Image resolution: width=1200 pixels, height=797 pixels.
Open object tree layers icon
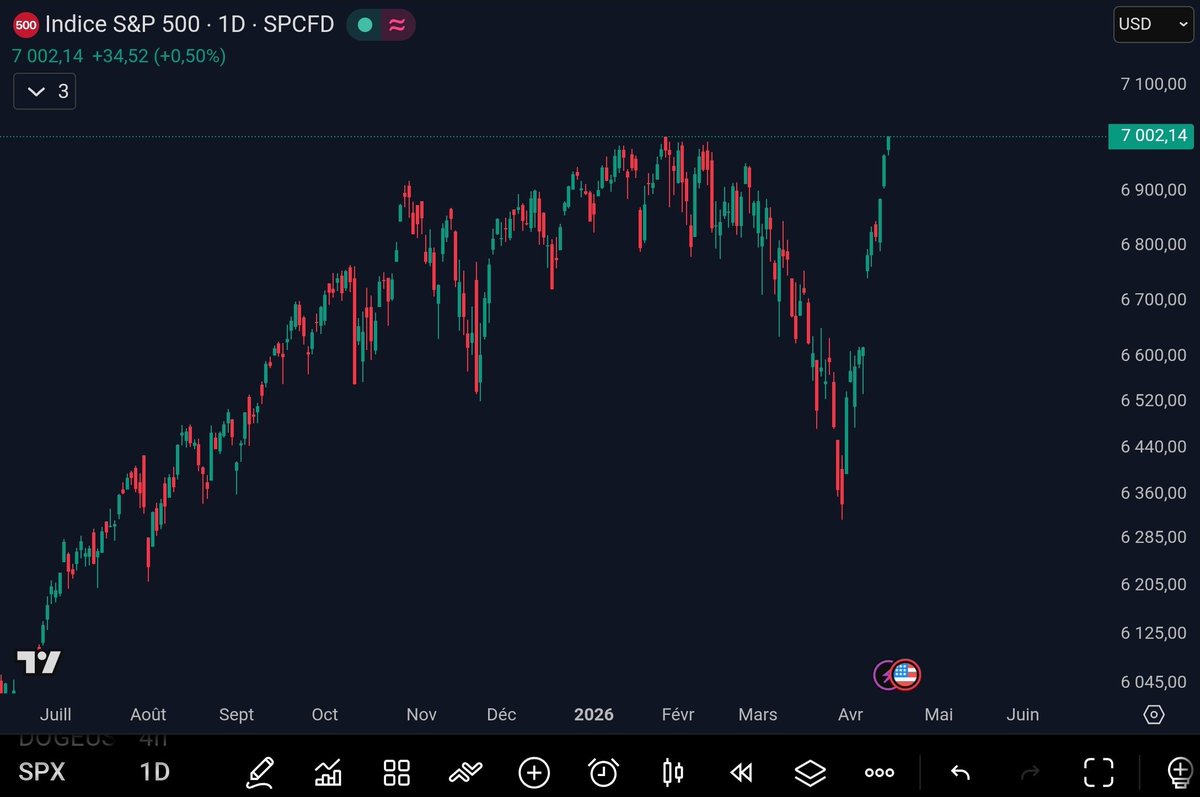click(x=810, y=772)
